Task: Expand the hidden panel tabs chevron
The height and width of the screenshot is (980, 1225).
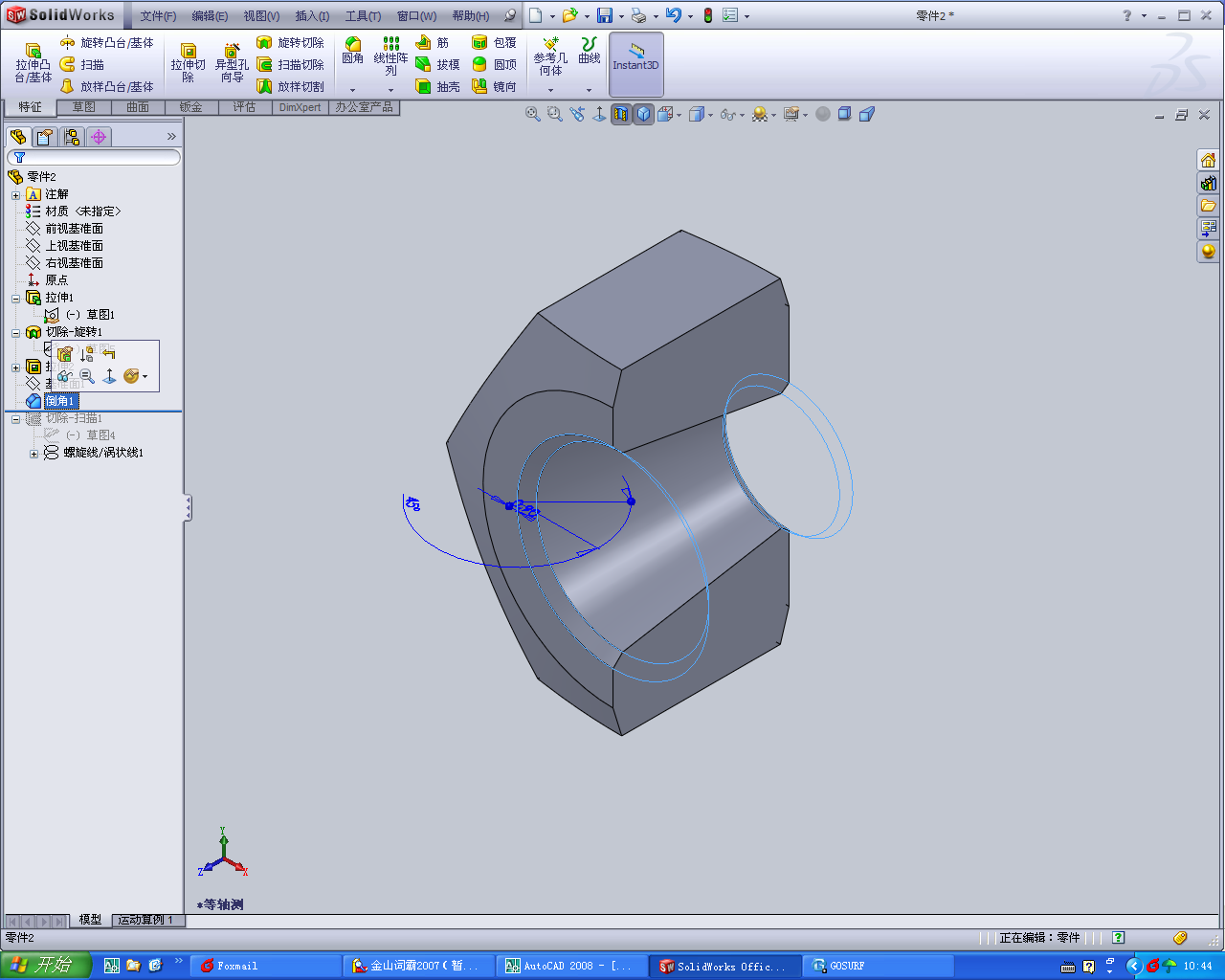Action: tap(172, 137)
